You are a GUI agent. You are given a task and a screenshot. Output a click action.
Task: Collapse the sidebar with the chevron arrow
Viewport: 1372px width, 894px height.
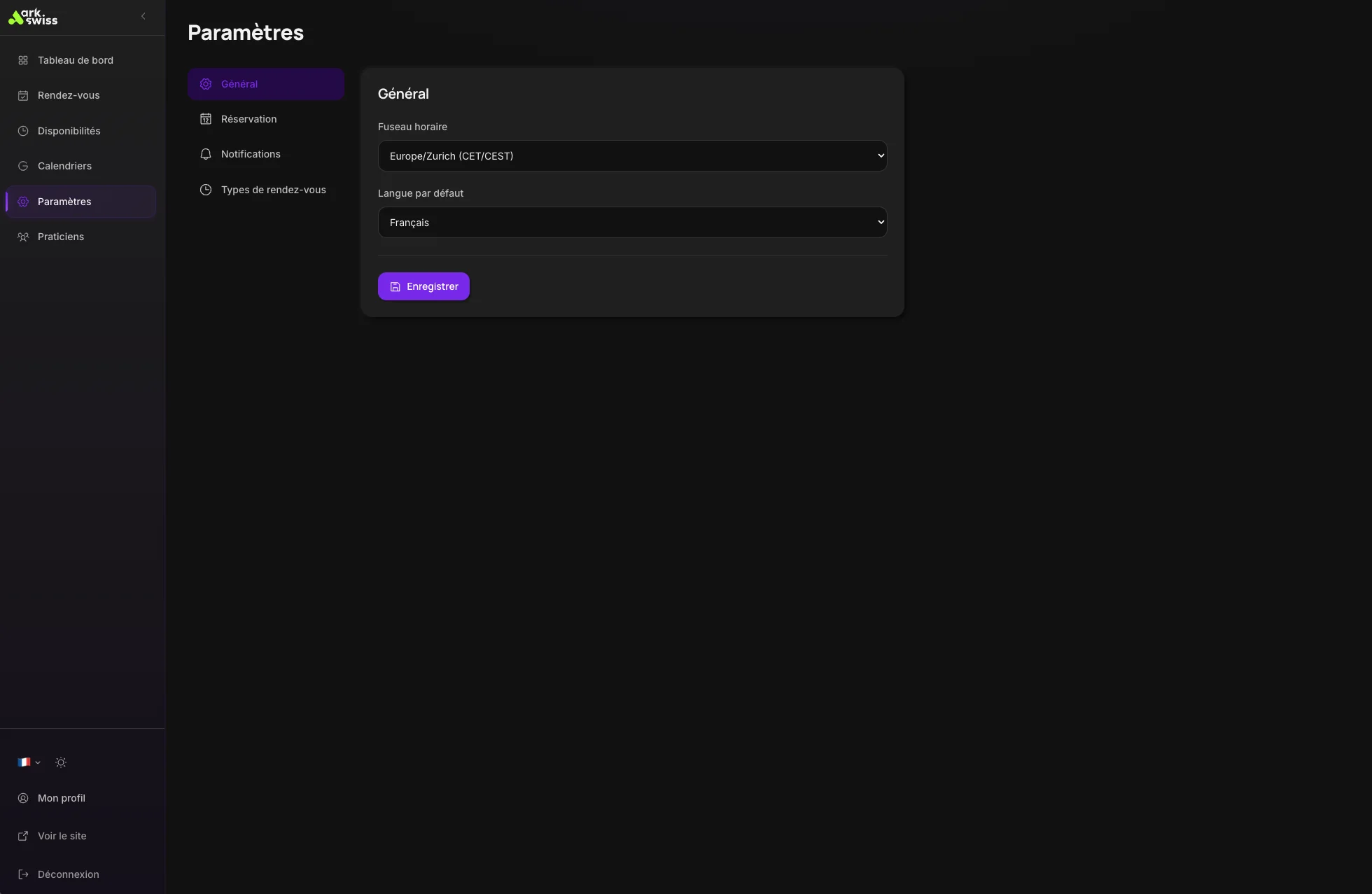(x=143, y=16)
